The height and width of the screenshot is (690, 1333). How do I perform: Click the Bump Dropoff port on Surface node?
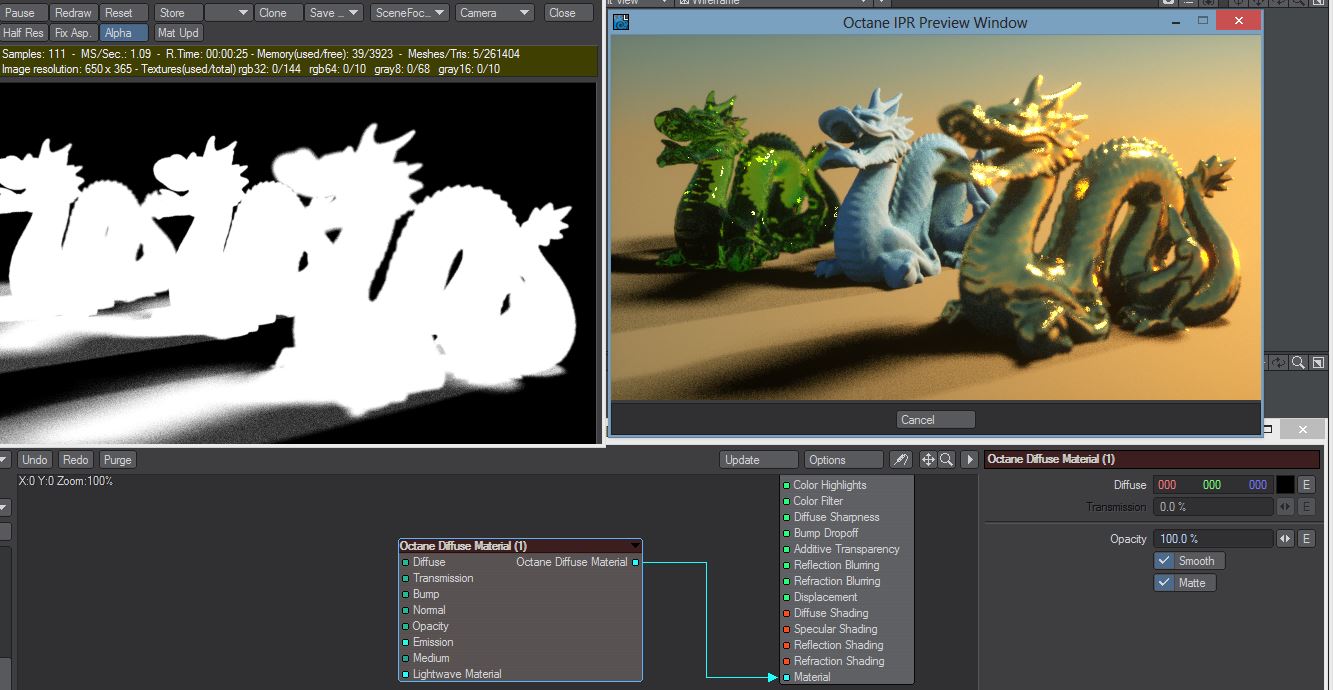point(786,533)
